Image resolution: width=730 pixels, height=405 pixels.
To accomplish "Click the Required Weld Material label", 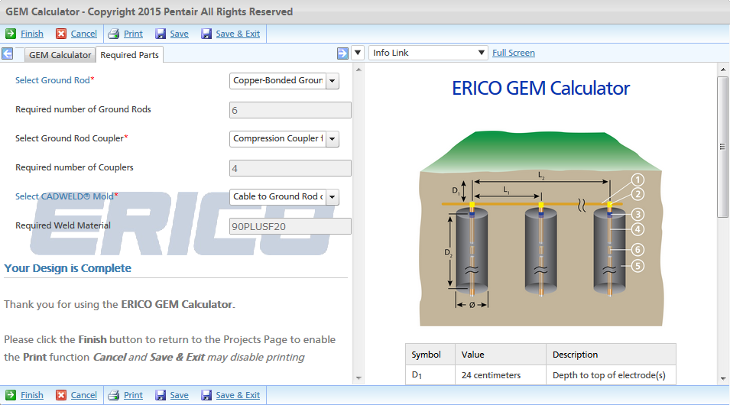I will 63,225.
